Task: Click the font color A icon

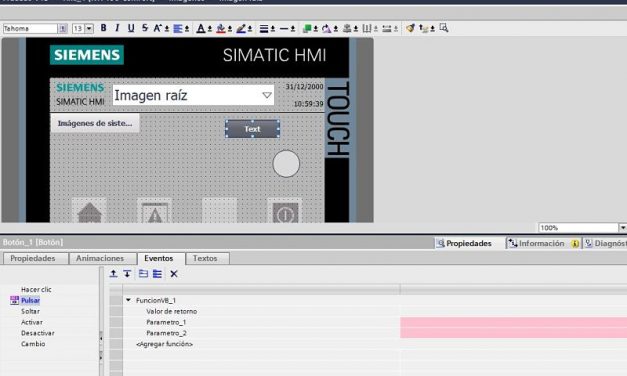Action: pos(201,28)
